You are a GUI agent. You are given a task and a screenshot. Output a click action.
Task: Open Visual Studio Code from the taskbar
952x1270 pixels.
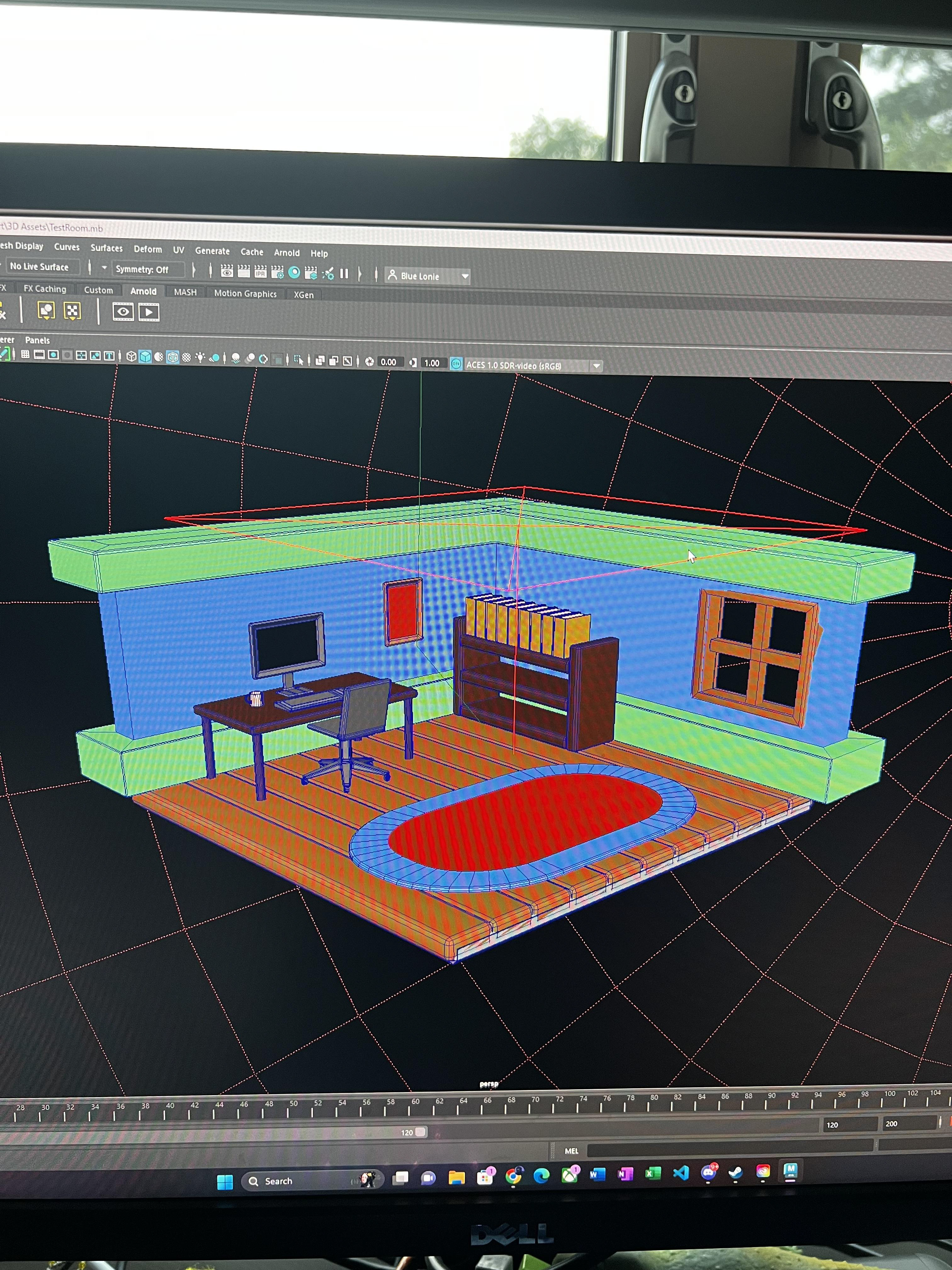click(x=681, y=1172)
